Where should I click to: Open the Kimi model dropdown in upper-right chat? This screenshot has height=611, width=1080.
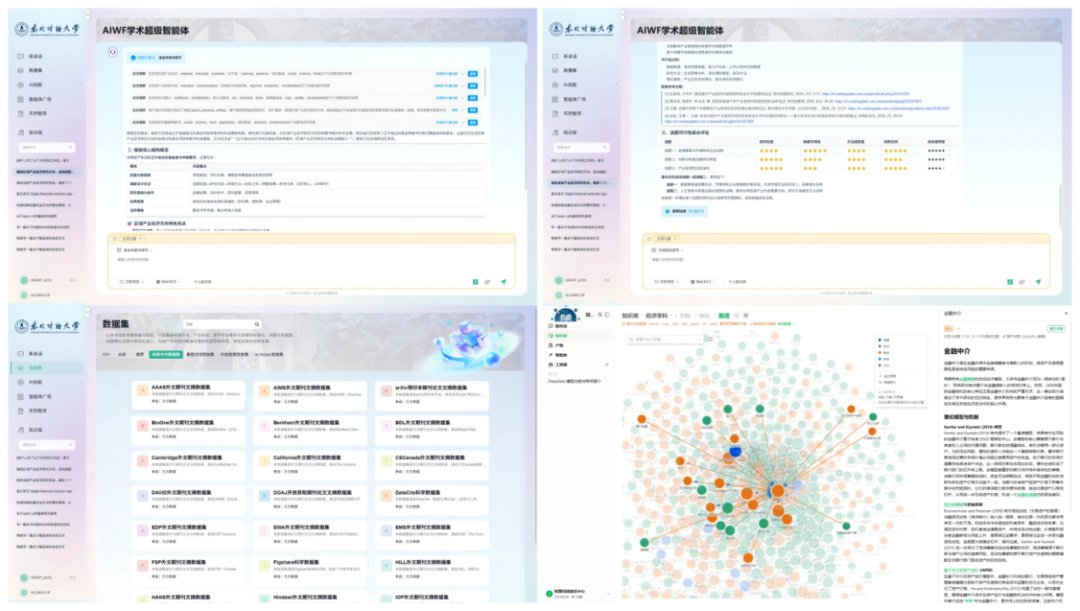pyautogui.click(x=703, y=282)
